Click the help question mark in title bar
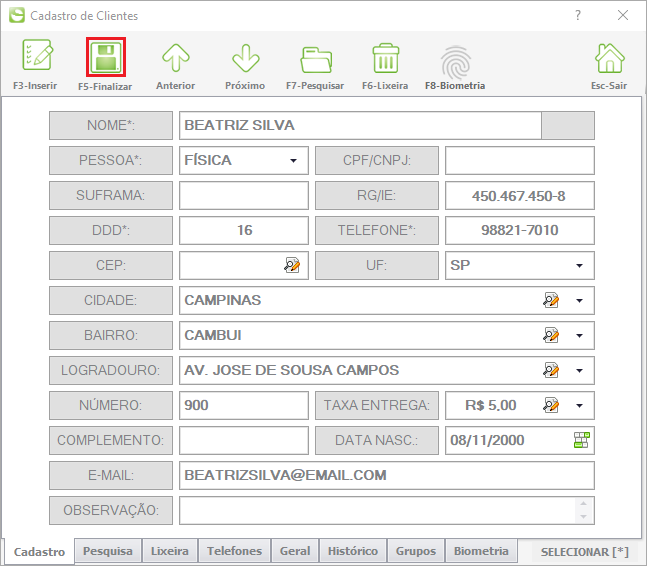Screen dimensions: 647x566 coord(578,16)
